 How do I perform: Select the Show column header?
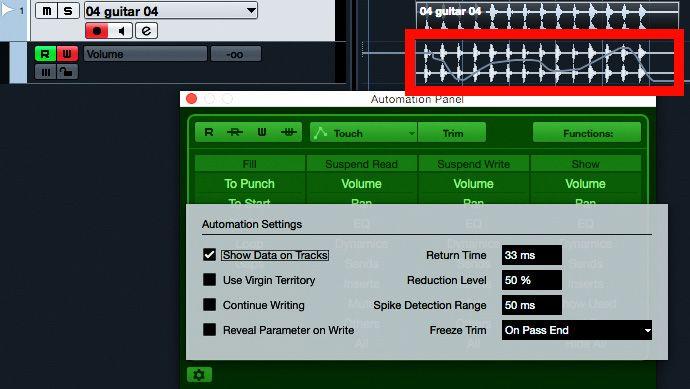(585, 164)
